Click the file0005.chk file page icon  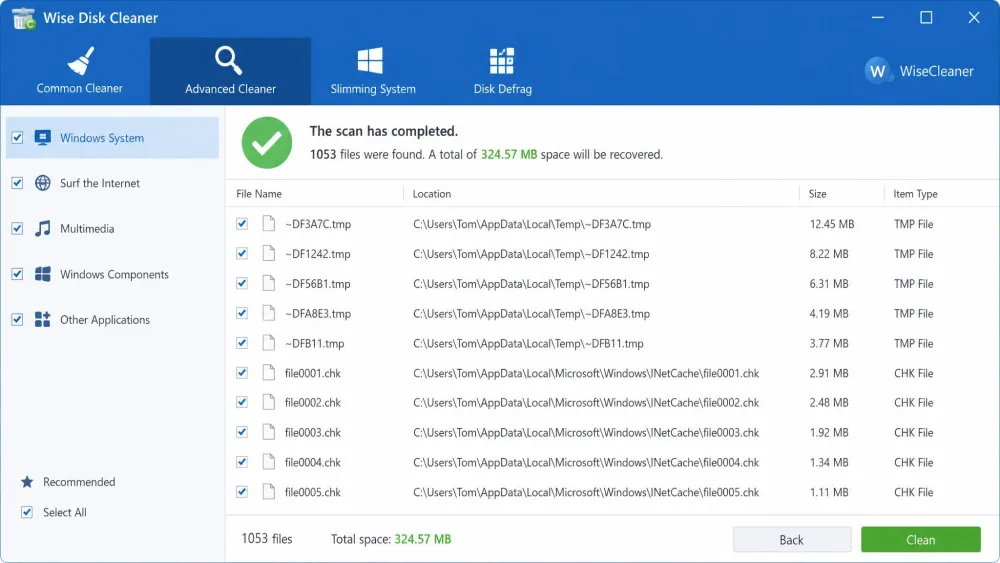tap(268, 492)
